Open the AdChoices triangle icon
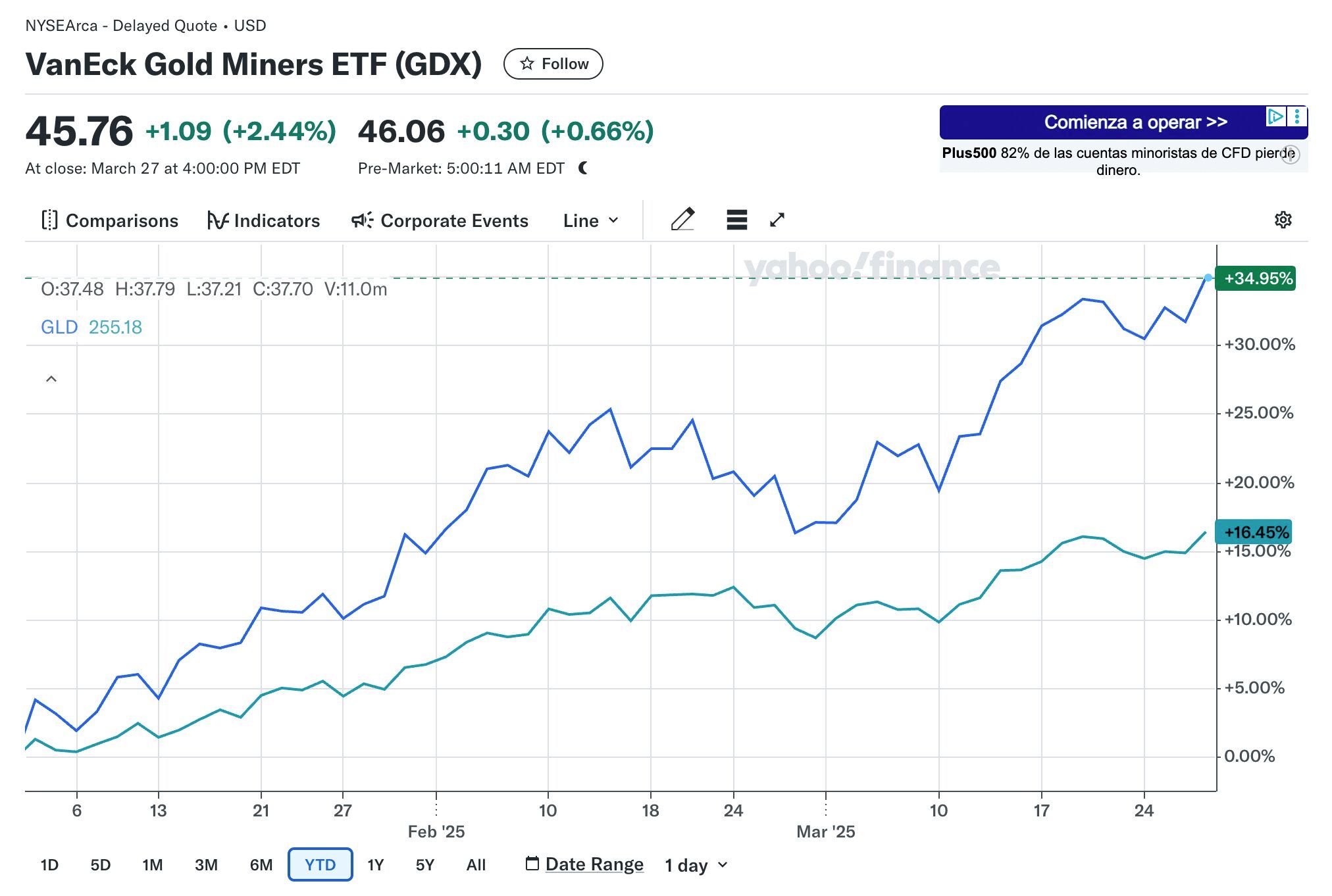Screen dimensions: 1332x896 pyautogui.click(x=1275, y=116)
